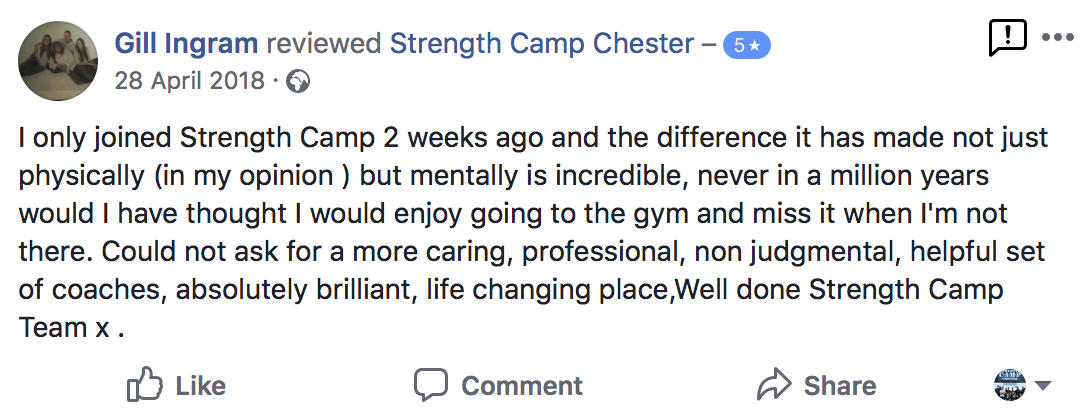Click the Gill Ingram name link
Image resolution: width=1085 pixels, height=418 pixels.
pos(186,44)
